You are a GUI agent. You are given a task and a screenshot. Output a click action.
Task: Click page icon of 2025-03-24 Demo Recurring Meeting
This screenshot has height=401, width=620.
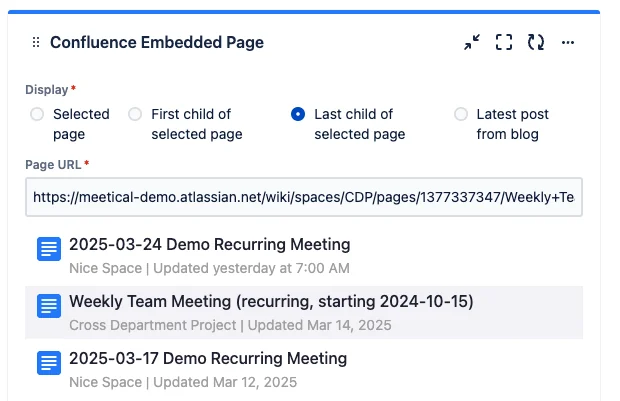click(x=49, y=249)
